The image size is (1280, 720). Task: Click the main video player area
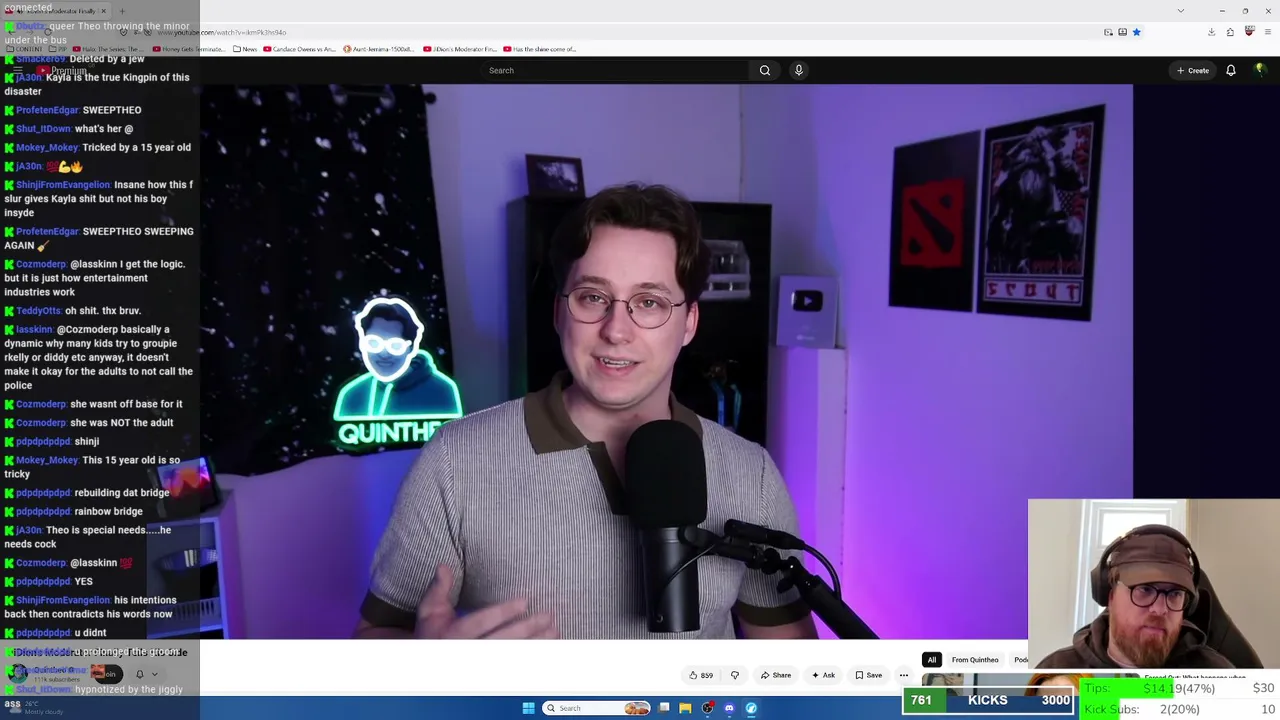point(666,361)
